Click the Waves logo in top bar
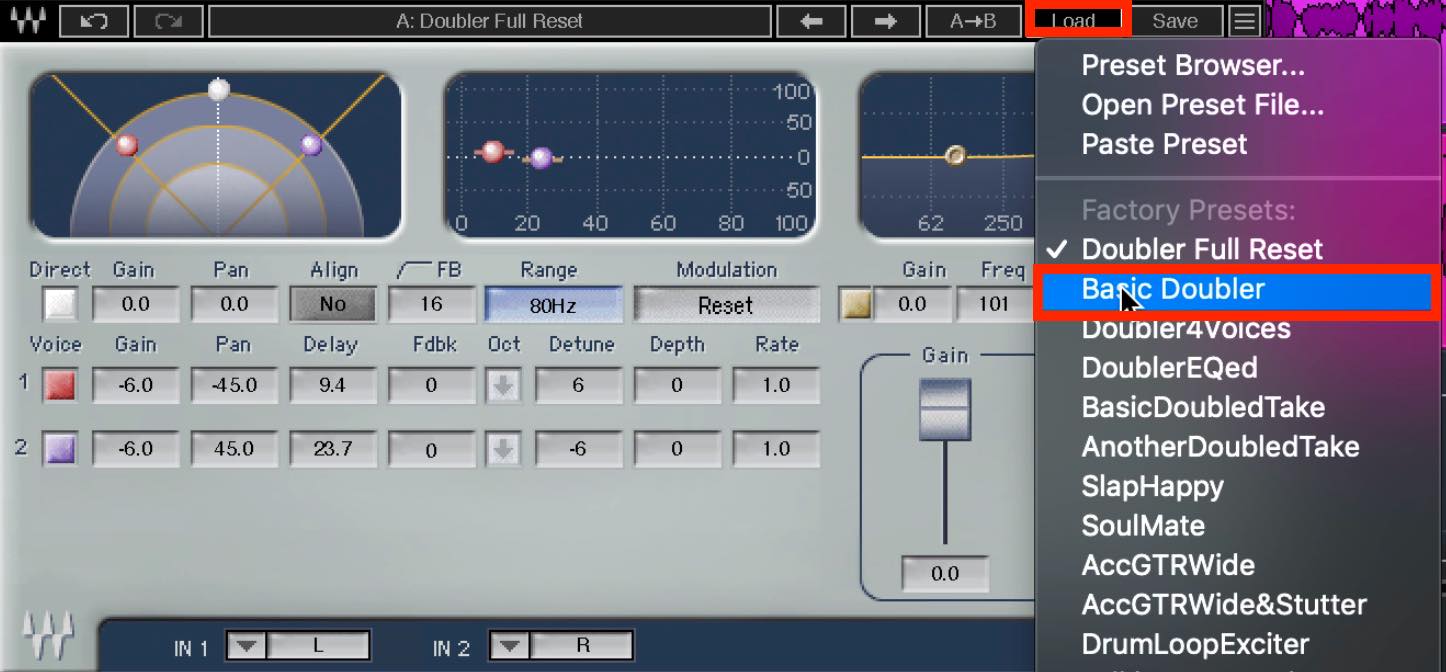The image size is (1446, 672). pyautogui.click(x=28, y=21)
